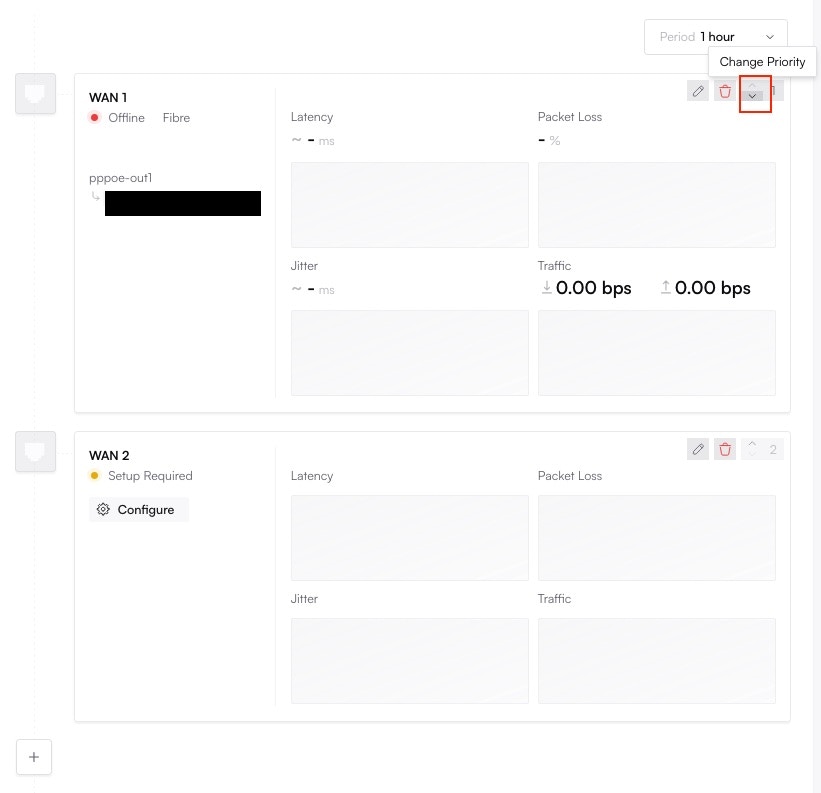Open the WAN 2 Jitter chart
This screenshot has height=793, width=821.
409,661
